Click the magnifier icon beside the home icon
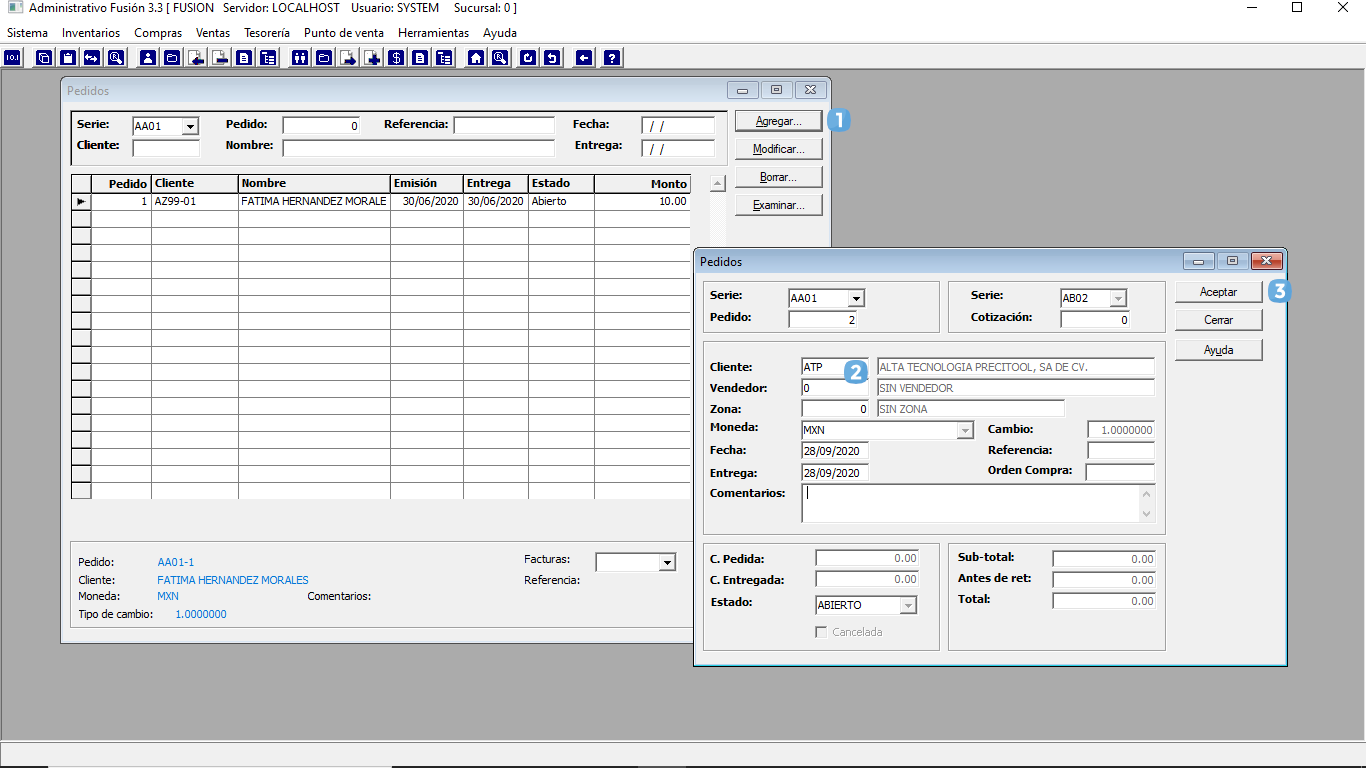 click(x=500, y=58)
